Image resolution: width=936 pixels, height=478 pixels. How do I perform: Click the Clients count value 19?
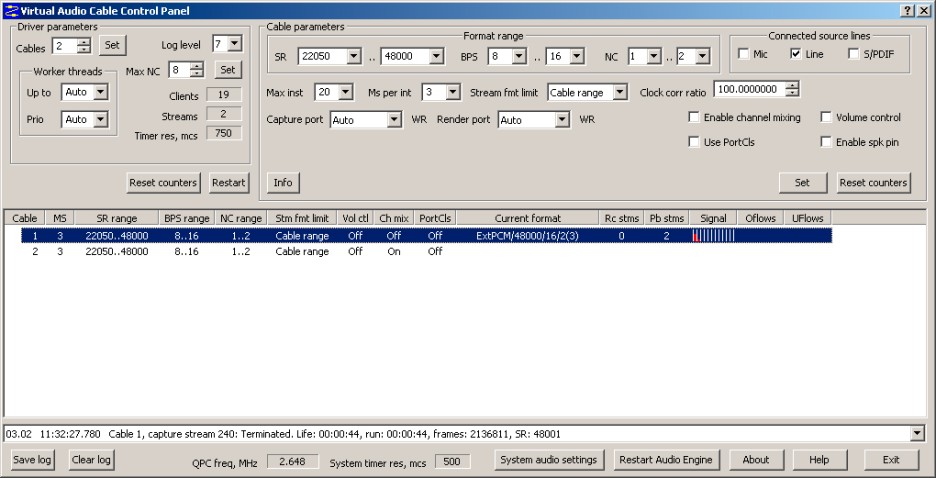[224, 95]
